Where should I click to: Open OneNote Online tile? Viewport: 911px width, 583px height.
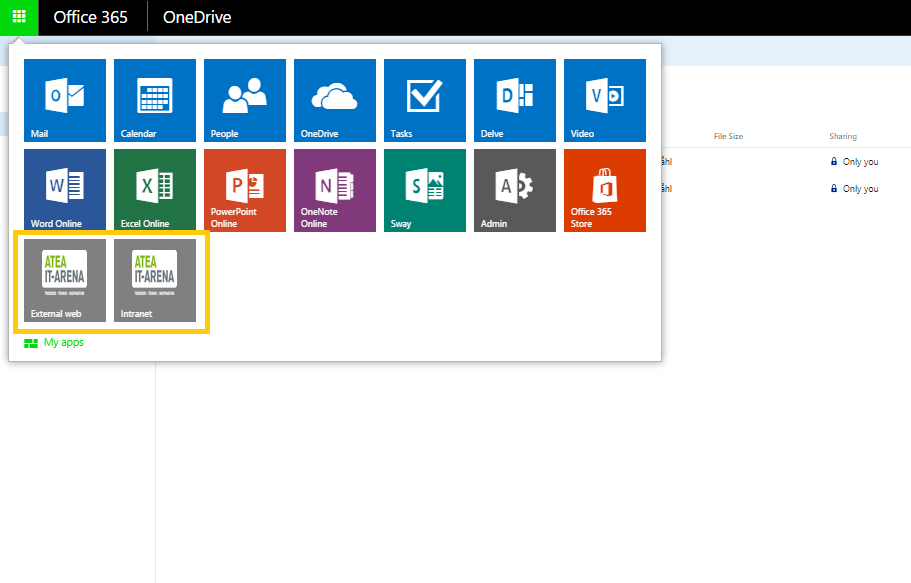[335, 190]
